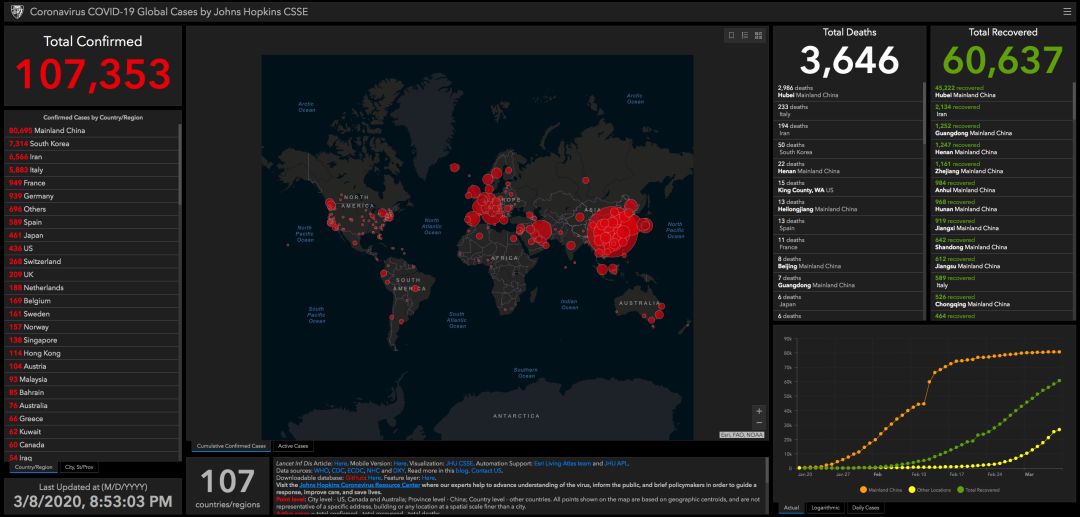
Task: Click Chongqing recovered entry
Action: (1002, 300)
